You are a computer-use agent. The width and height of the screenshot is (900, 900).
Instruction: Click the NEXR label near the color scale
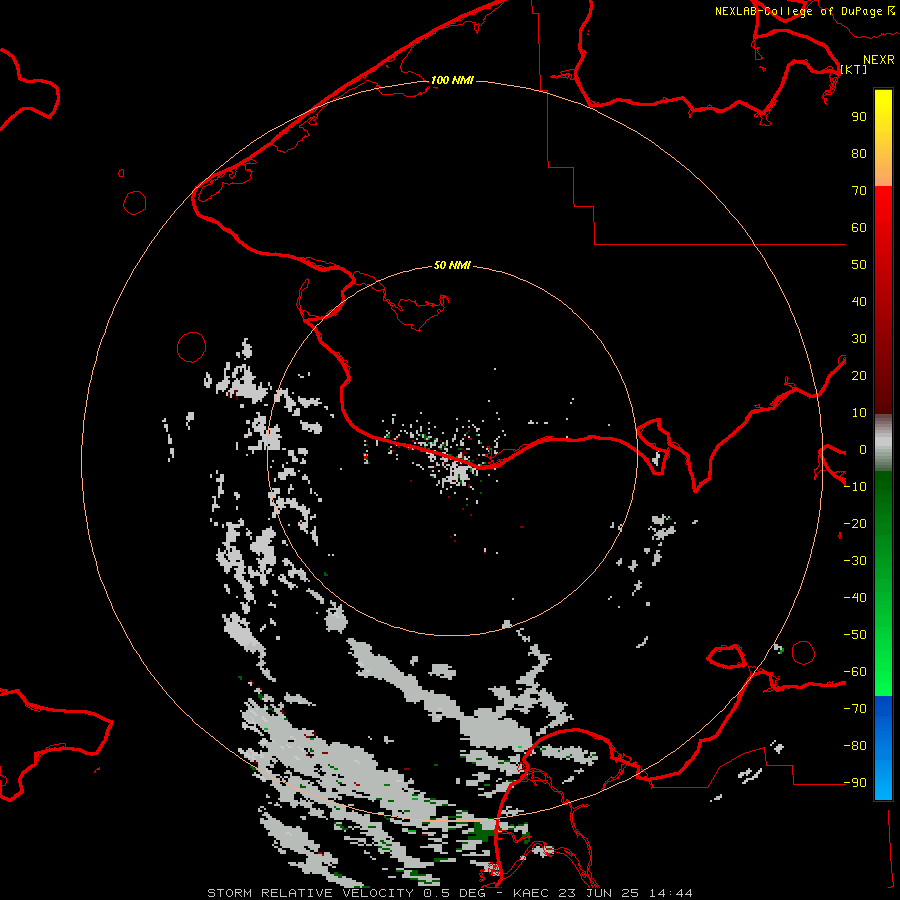(x=878, y=60)
